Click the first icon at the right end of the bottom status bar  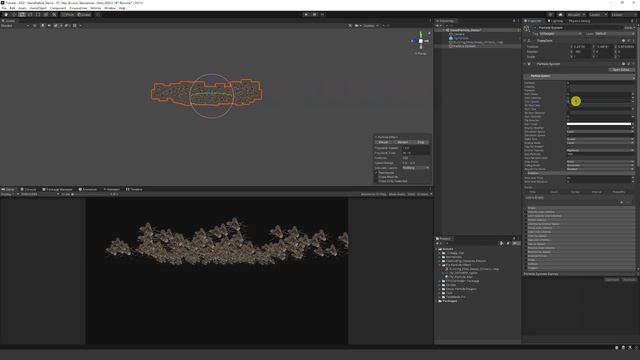click(616, 348)
